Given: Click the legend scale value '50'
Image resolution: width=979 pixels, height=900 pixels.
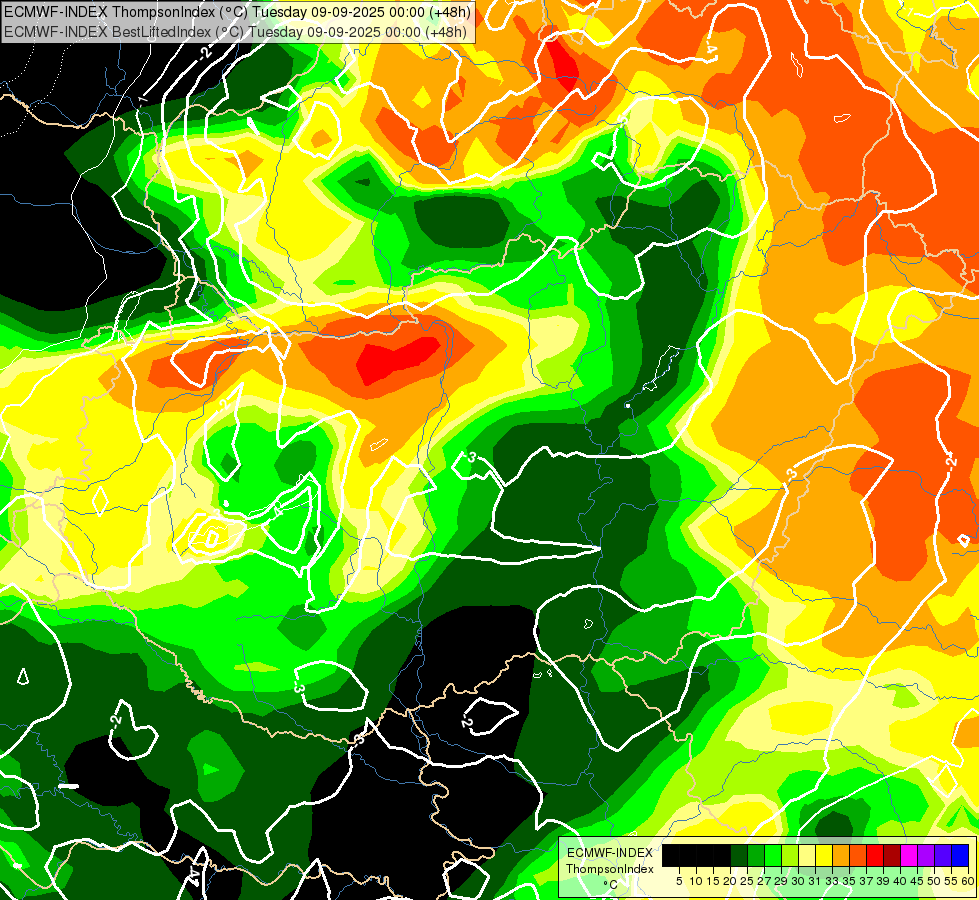Looking at the screenshot, I should (x=934, y=881).
